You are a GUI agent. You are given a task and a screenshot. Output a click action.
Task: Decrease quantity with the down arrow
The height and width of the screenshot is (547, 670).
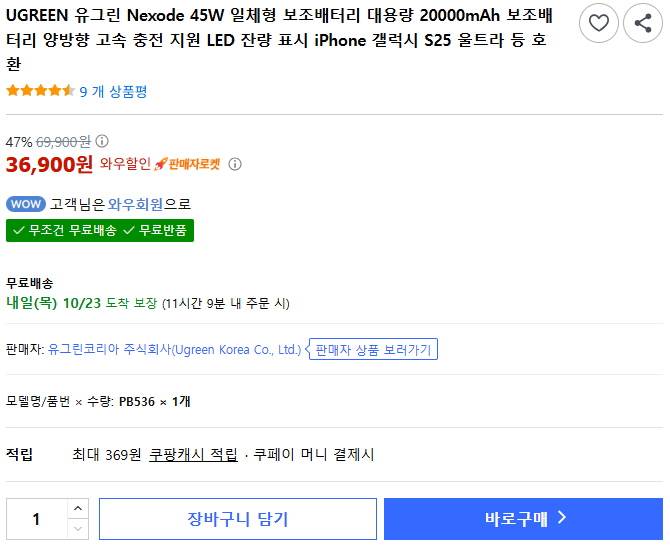(78, 529)
